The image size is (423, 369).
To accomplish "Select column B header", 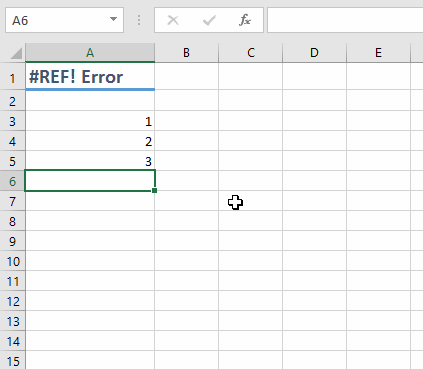I will (x=187, y=53).
